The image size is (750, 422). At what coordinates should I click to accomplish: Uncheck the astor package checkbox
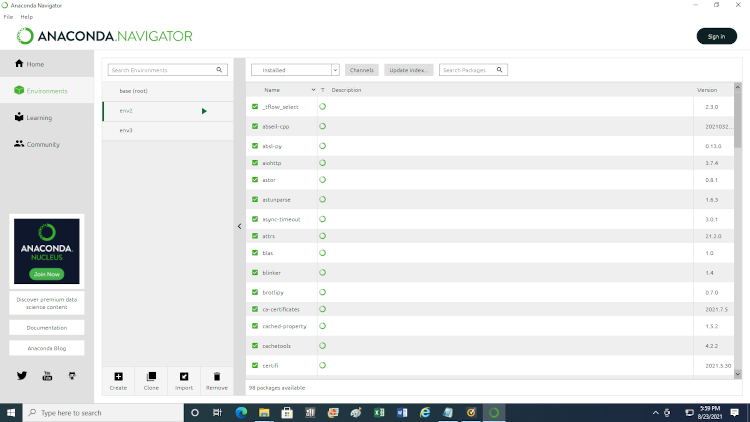pos(255,180)
